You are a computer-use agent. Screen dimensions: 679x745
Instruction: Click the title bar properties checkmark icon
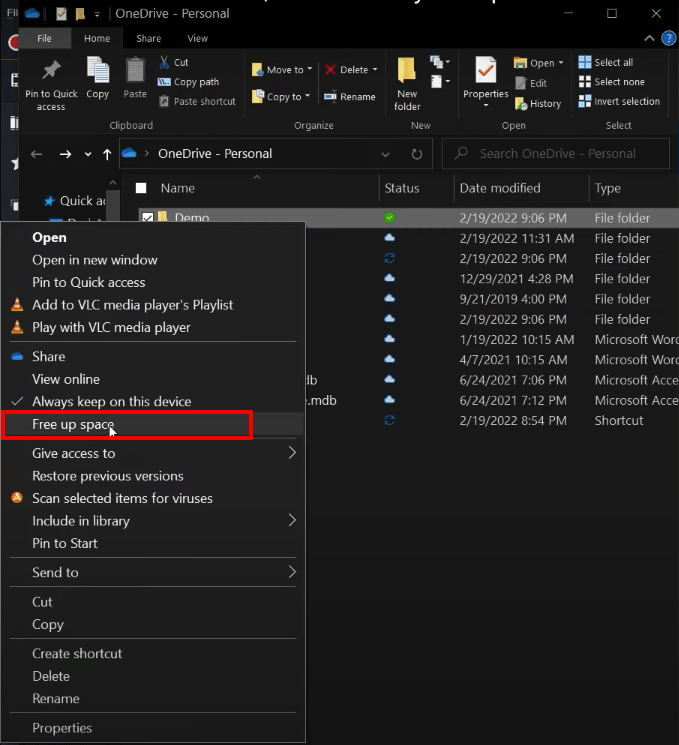pos(61,14)
